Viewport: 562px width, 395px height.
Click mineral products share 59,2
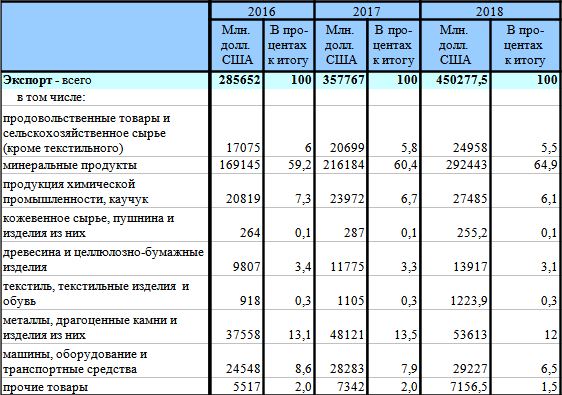(300, 165)
